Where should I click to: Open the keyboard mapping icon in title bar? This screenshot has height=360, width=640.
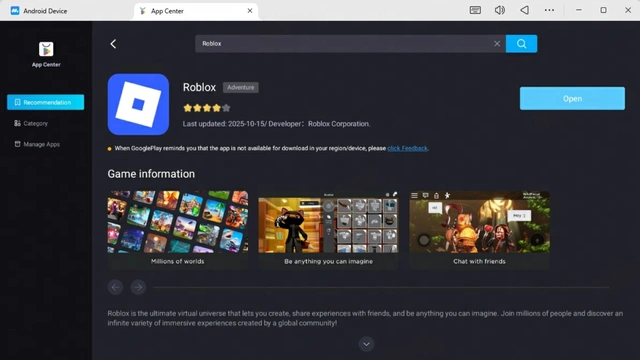(475, 10)
